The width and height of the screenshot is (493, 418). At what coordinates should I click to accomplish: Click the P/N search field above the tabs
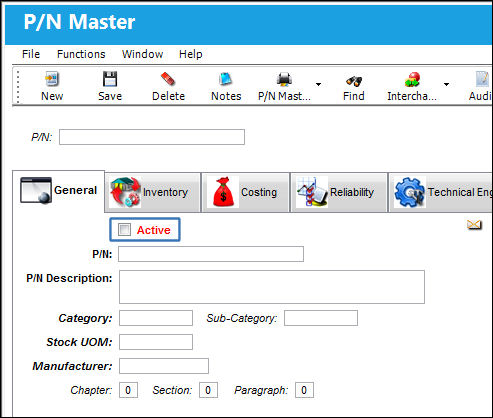pyautogui.click(x=152, y=137)
